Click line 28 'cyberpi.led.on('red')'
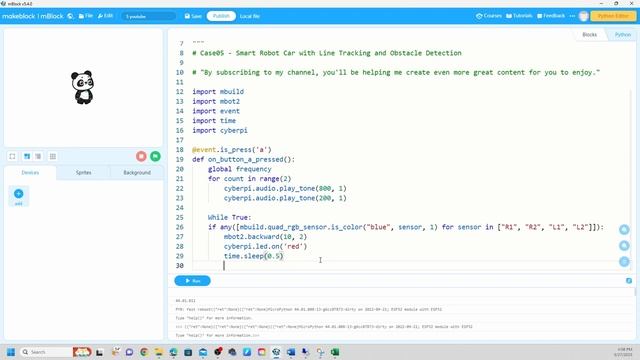 [265, 247]
